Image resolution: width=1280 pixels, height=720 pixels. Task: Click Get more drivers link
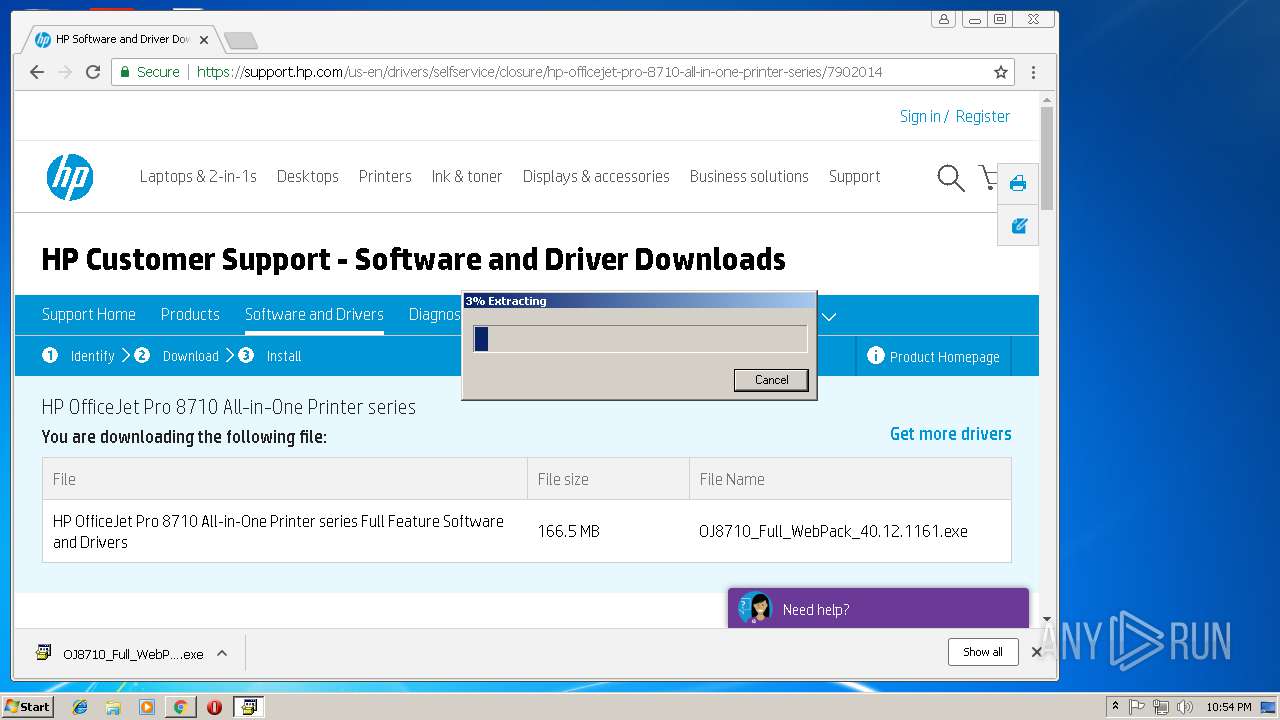[x=951, y=433]
